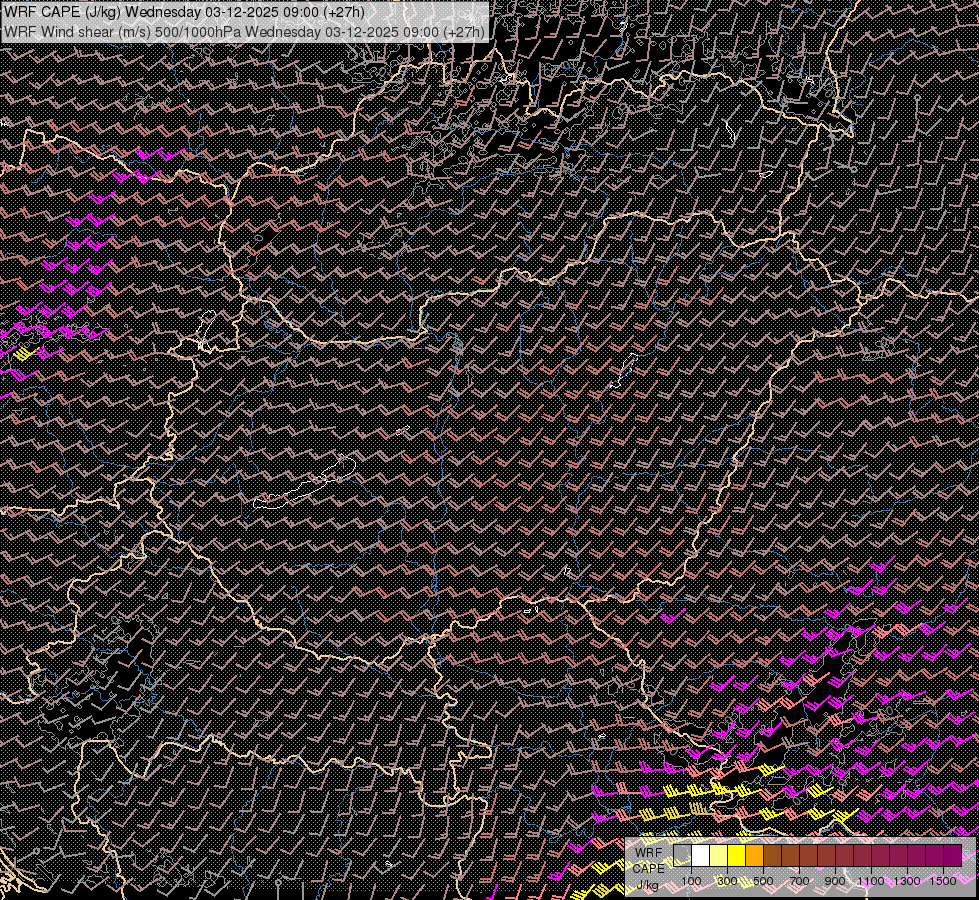Click the white swatch in the CAPE legend
979x900 pixels.
coord(701,855)
